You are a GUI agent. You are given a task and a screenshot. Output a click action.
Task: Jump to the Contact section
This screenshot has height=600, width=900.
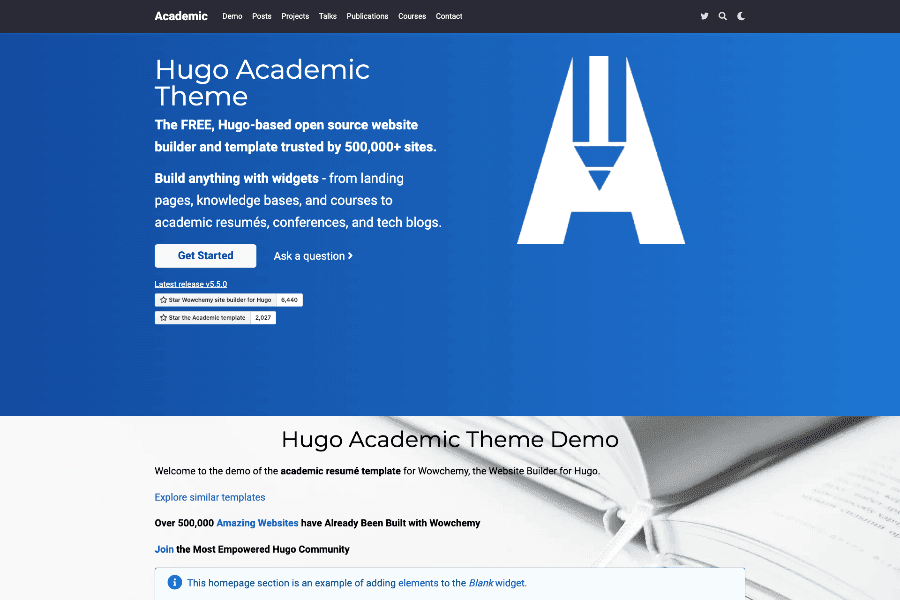coord(449,16)
